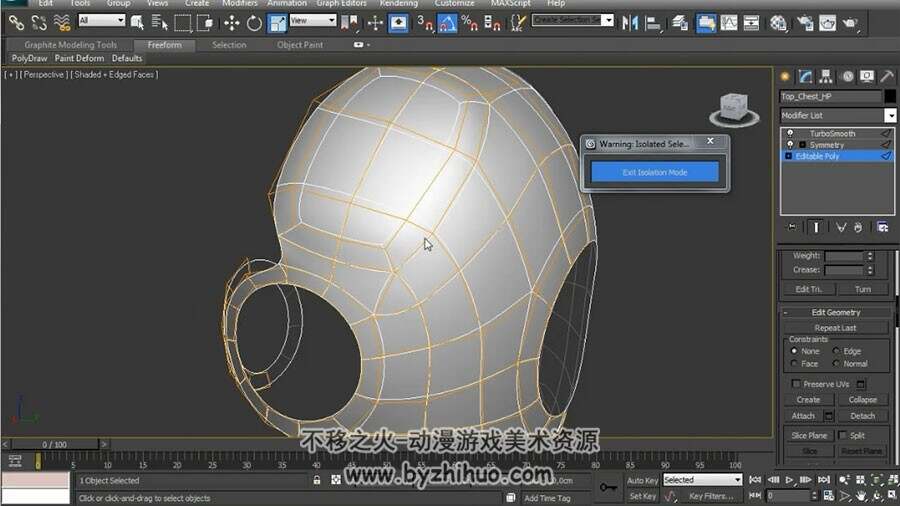Click the Align tool icon
This screenshot has width=900, height=506.
[653, 22]
